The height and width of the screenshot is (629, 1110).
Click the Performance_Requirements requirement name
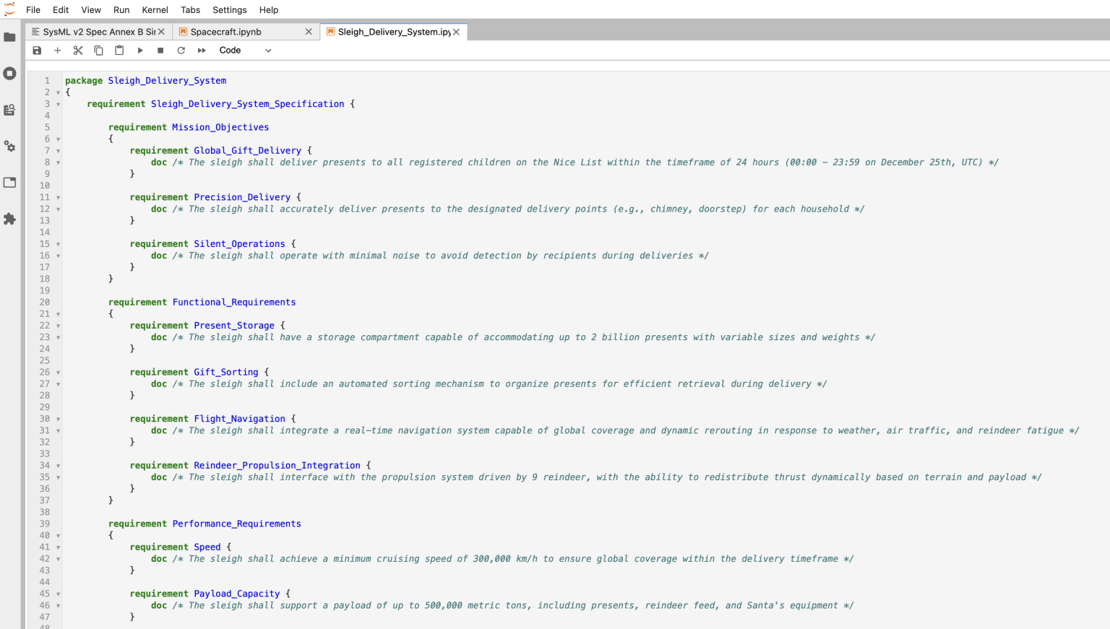236,524
